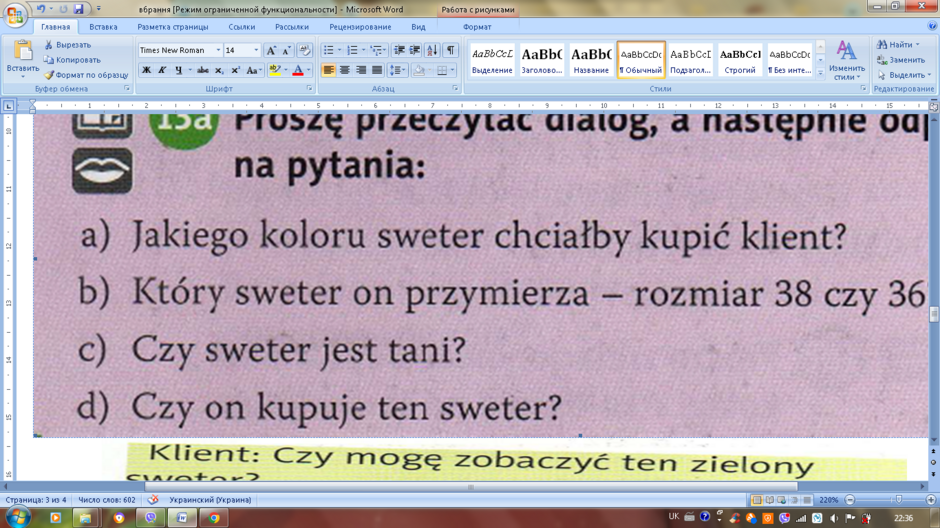Sort text with the A-Z icon

pyautogui.click(x=432, y=50)
